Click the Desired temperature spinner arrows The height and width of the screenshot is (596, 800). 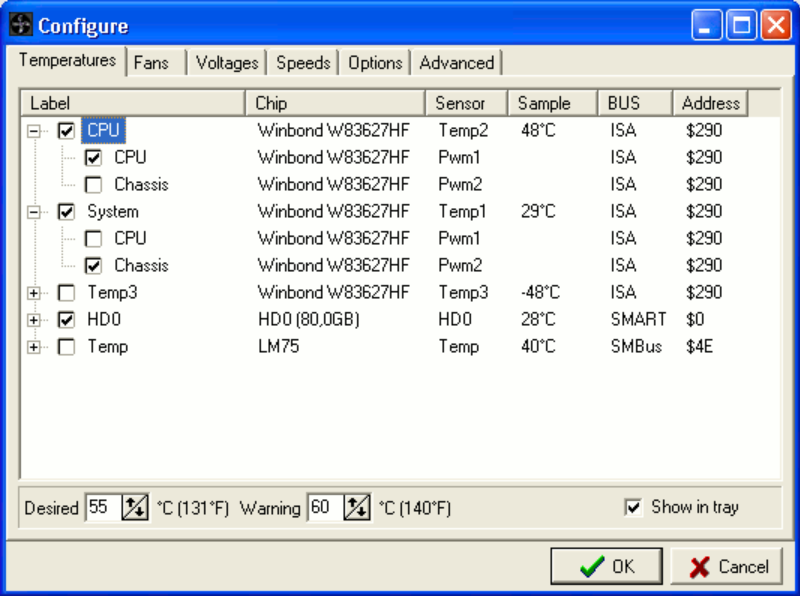134,508
